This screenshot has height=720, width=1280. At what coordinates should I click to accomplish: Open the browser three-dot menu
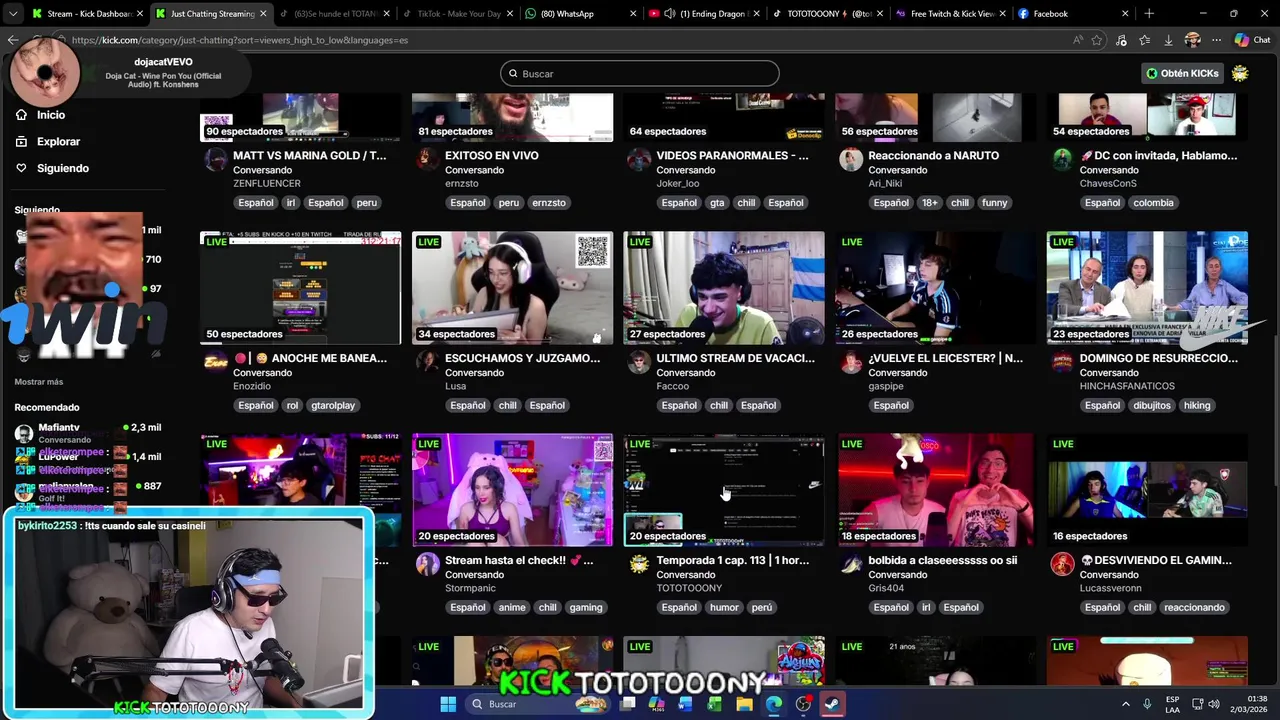(1216, 40)
